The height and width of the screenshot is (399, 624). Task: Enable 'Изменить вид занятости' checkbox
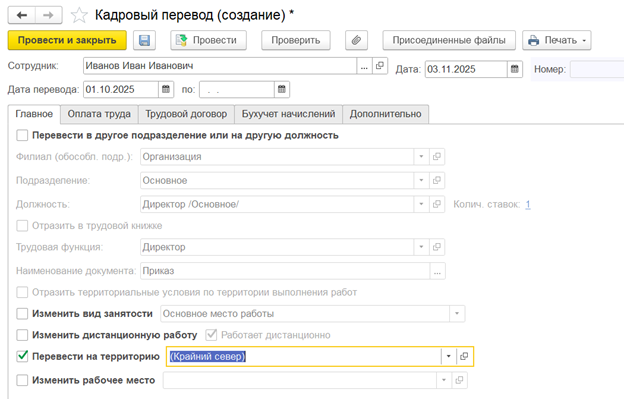[22, 314]
